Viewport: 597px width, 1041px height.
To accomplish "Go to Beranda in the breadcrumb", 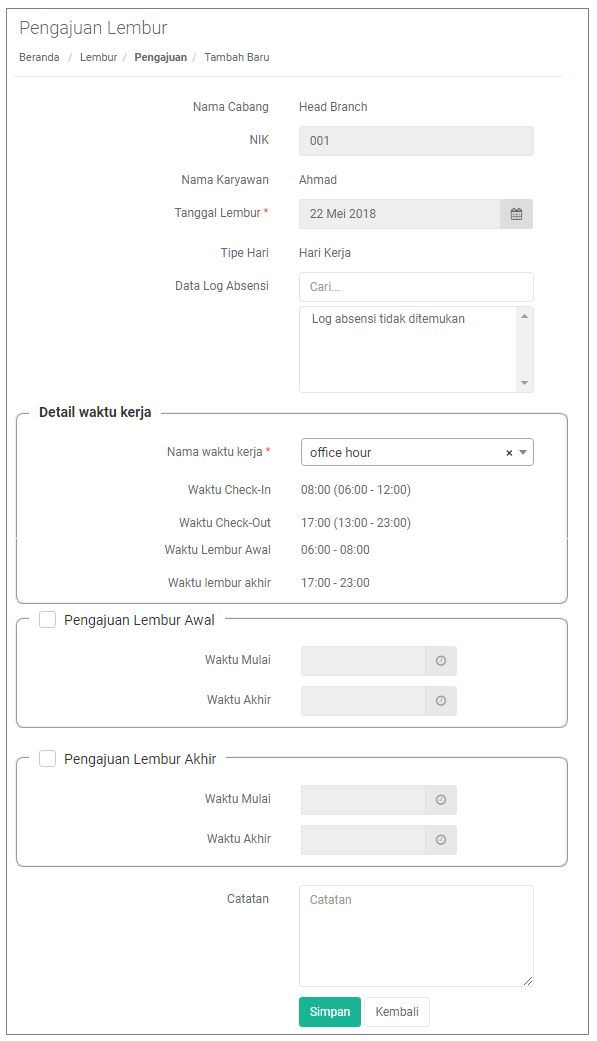I will [x=39, y=57].
